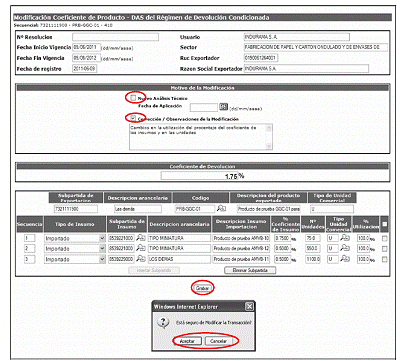This screenshot has height=361, width=405.
Task: Toggle the Corrección / Observaciones checkbox
Action: point(133,118)
